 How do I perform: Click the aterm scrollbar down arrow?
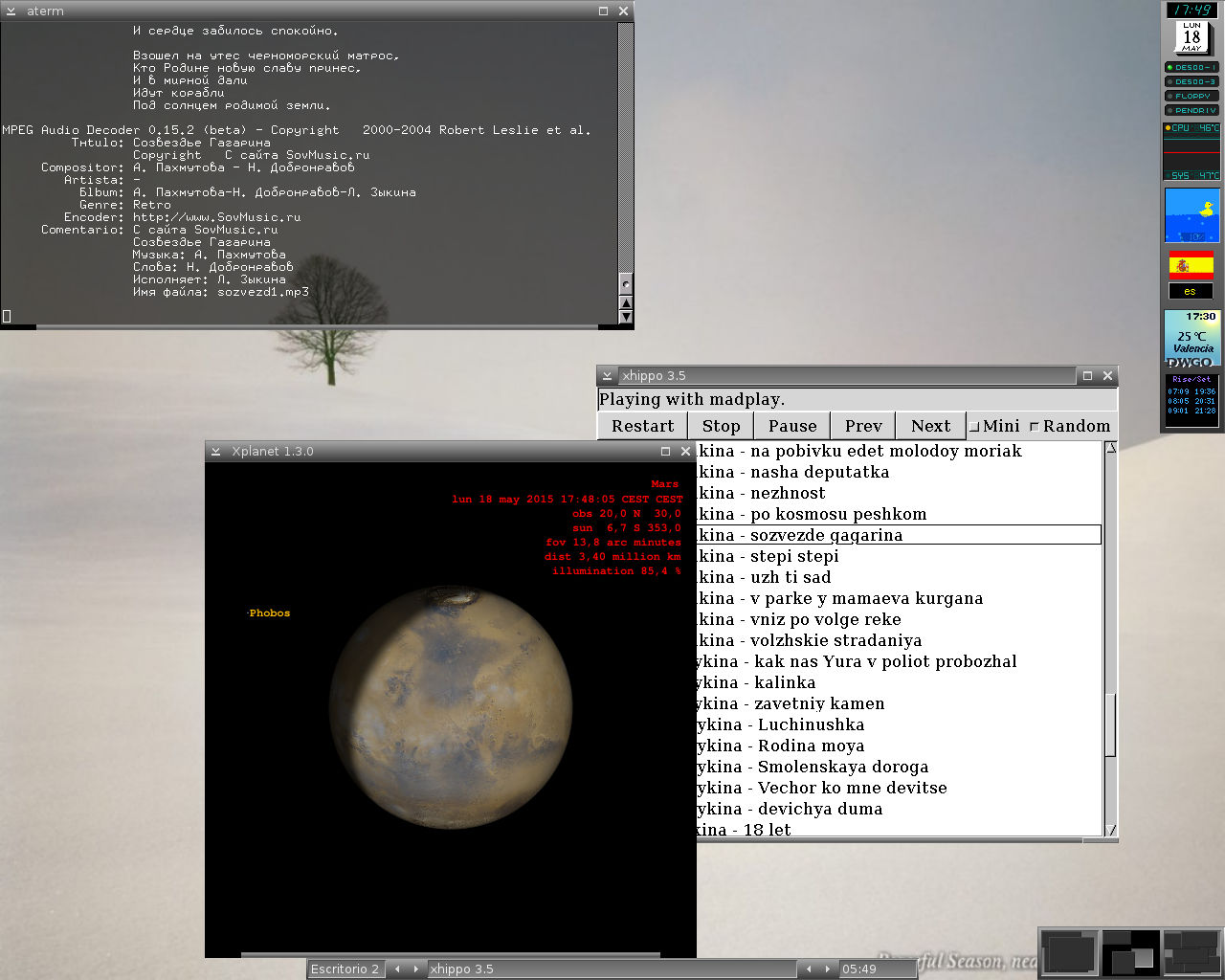pos(626,316)
